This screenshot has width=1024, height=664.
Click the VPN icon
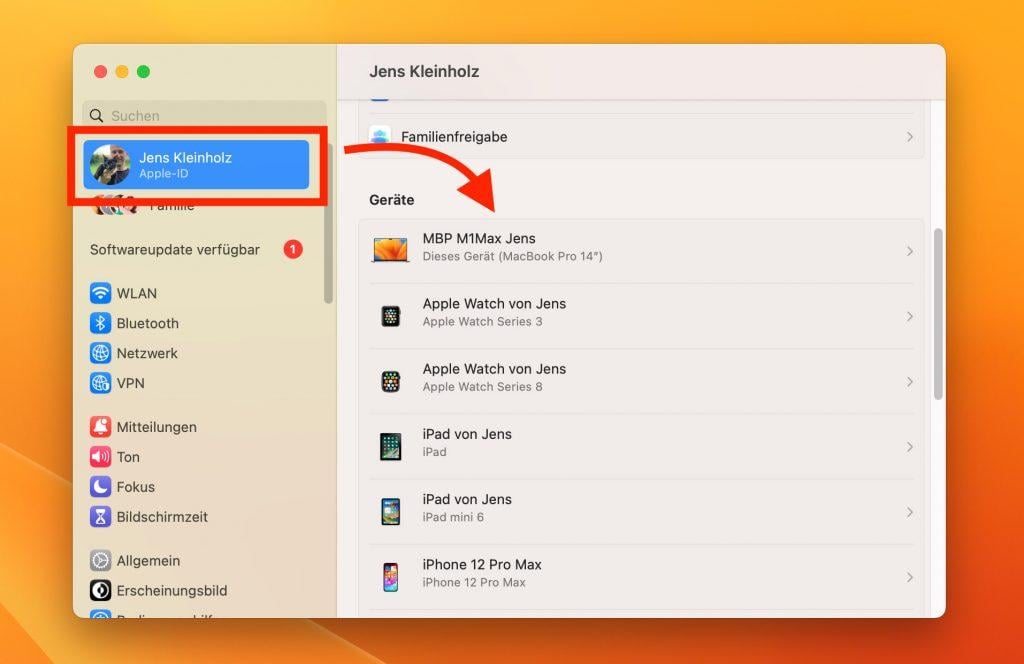pyautogui.click(x=100, y=383)
